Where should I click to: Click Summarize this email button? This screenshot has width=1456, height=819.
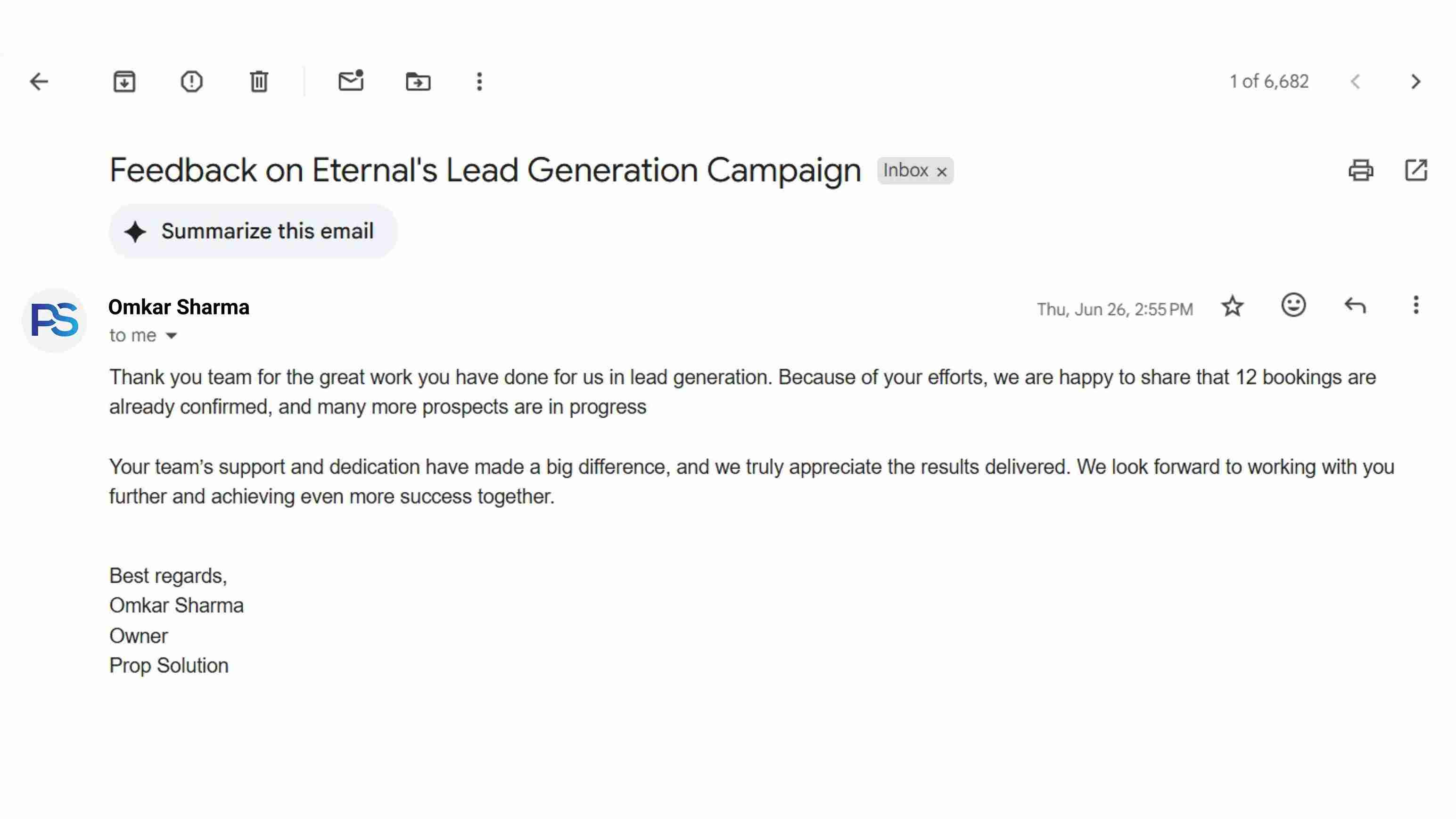(253, 231)
